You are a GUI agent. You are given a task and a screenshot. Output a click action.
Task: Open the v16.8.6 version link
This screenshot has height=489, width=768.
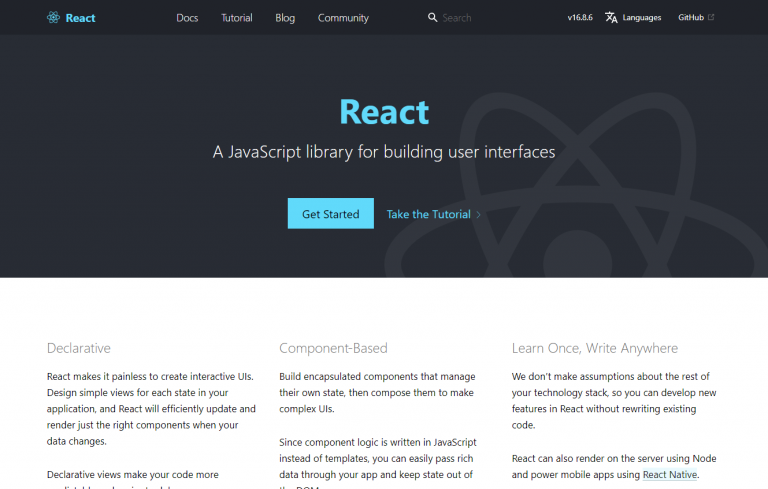click(581, 18)
